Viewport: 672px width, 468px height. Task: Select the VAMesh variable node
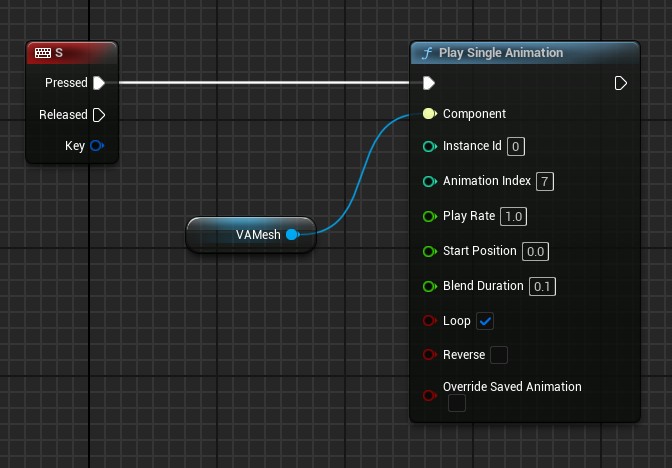click(x=251, y=234)
